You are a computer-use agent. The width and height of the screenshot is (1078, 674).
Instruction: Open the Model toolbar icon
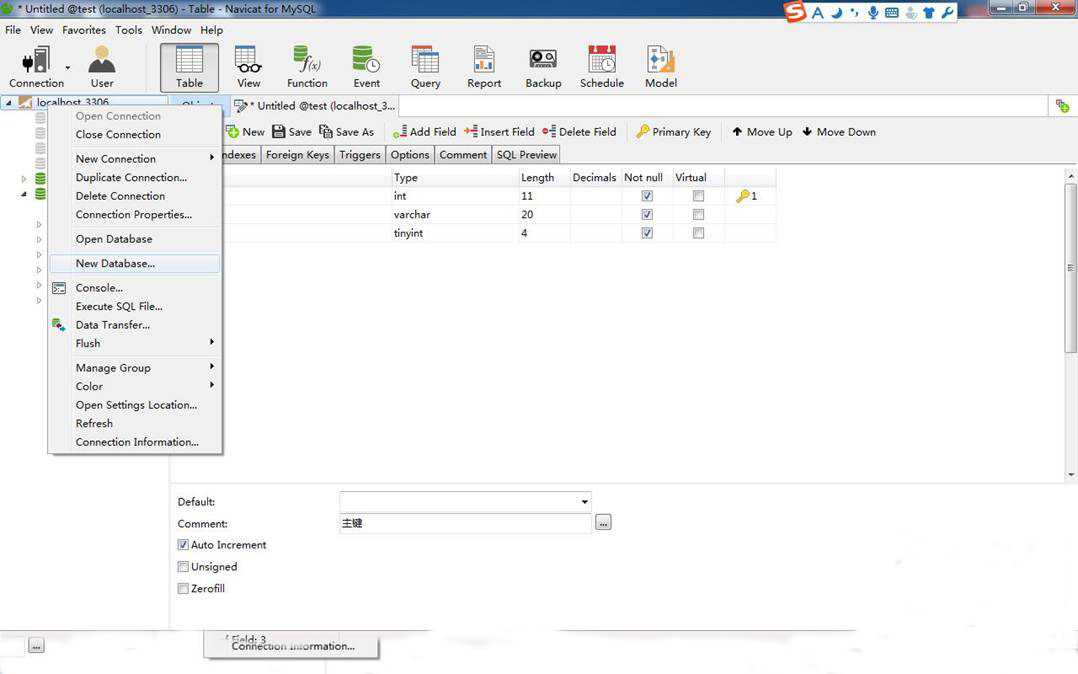661,67
